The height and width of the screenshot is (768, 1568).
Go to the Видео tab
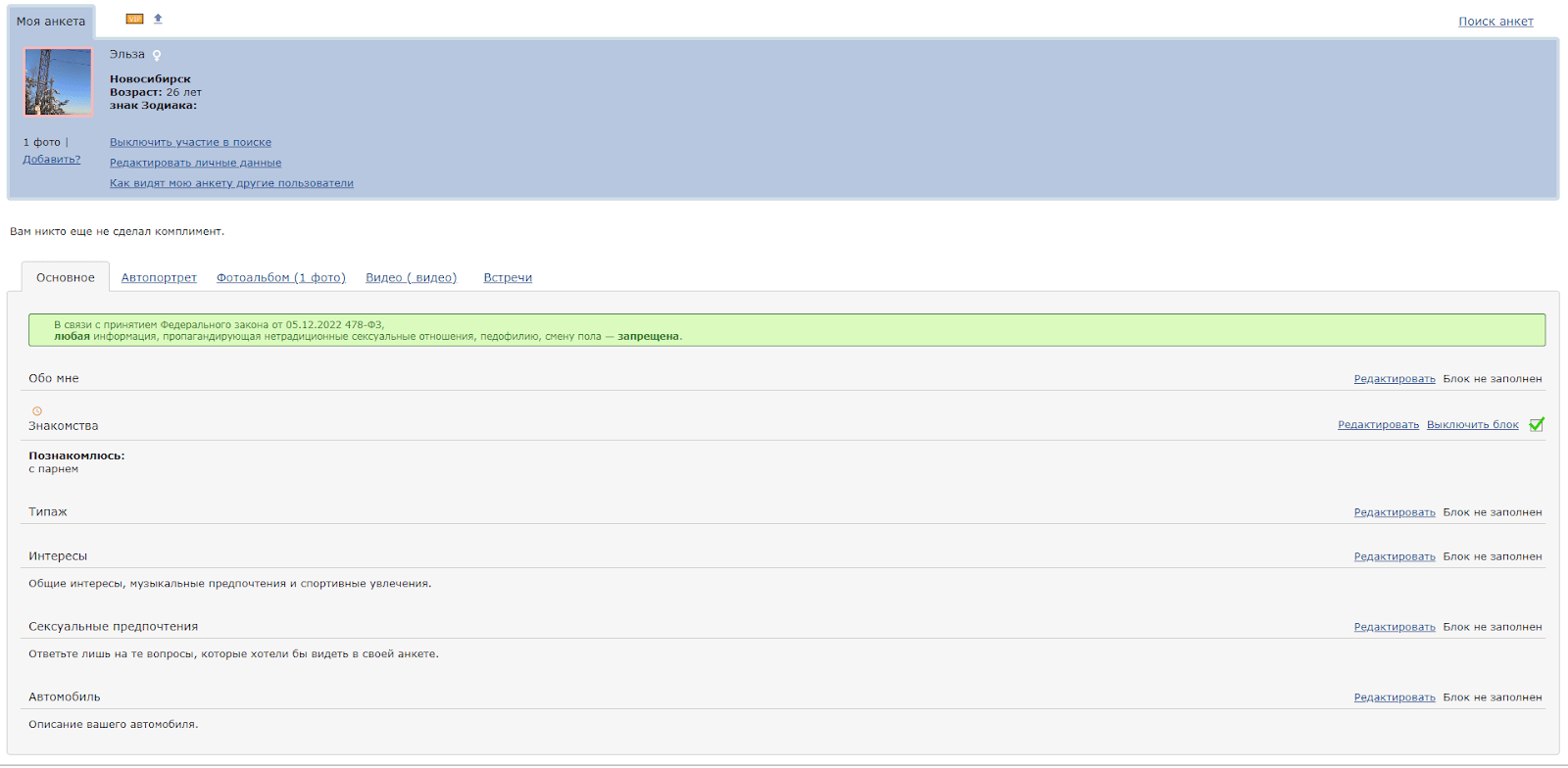point(411,278)
